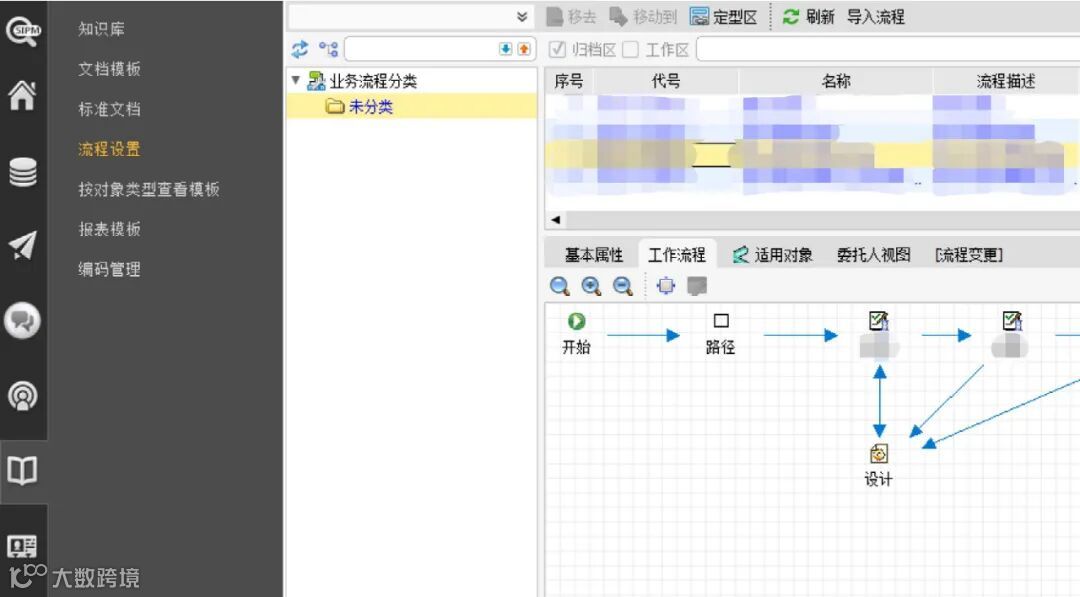Click the gray square toolbar icon
Image resolution: width=1080 pixels, height=597 pixels.
[697, 285]
